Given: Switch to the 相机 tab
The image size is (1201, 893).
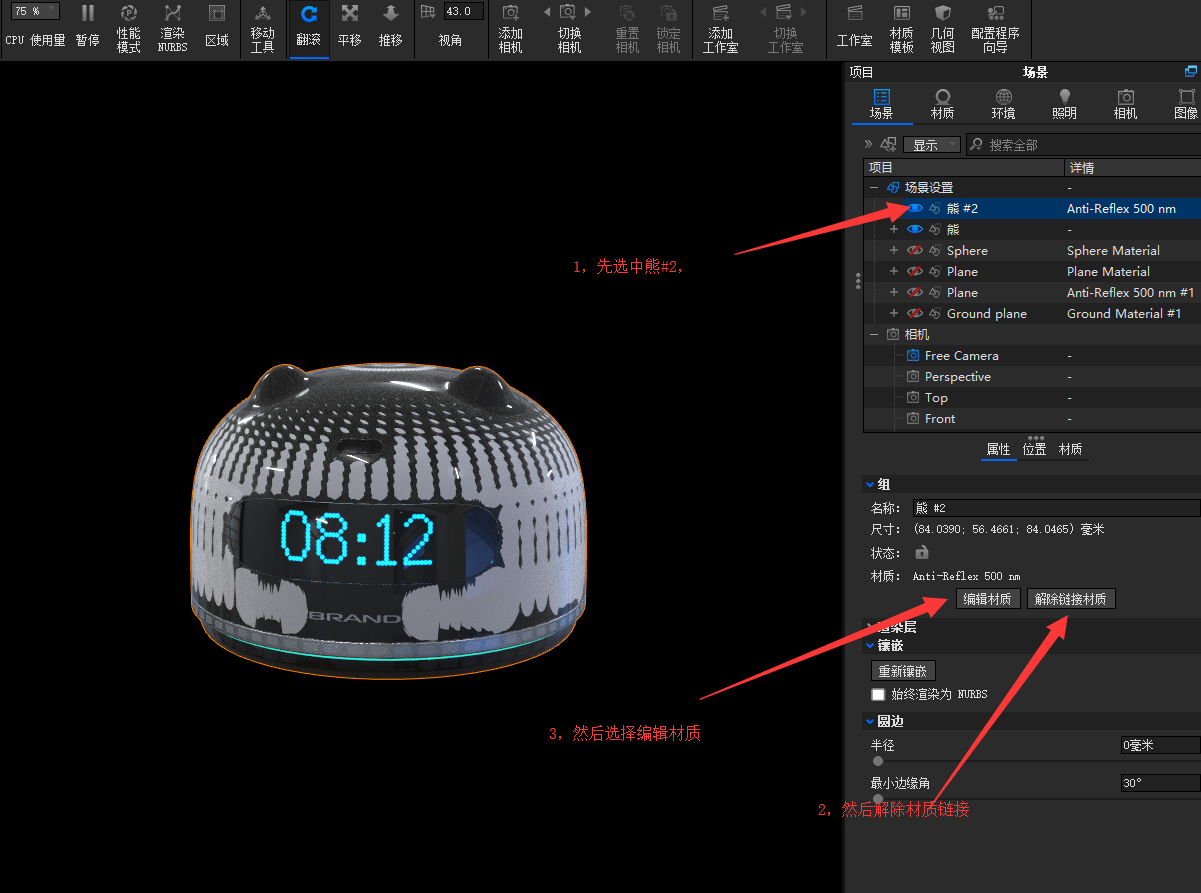Looking at the screenshot, I should [1125, 104].
